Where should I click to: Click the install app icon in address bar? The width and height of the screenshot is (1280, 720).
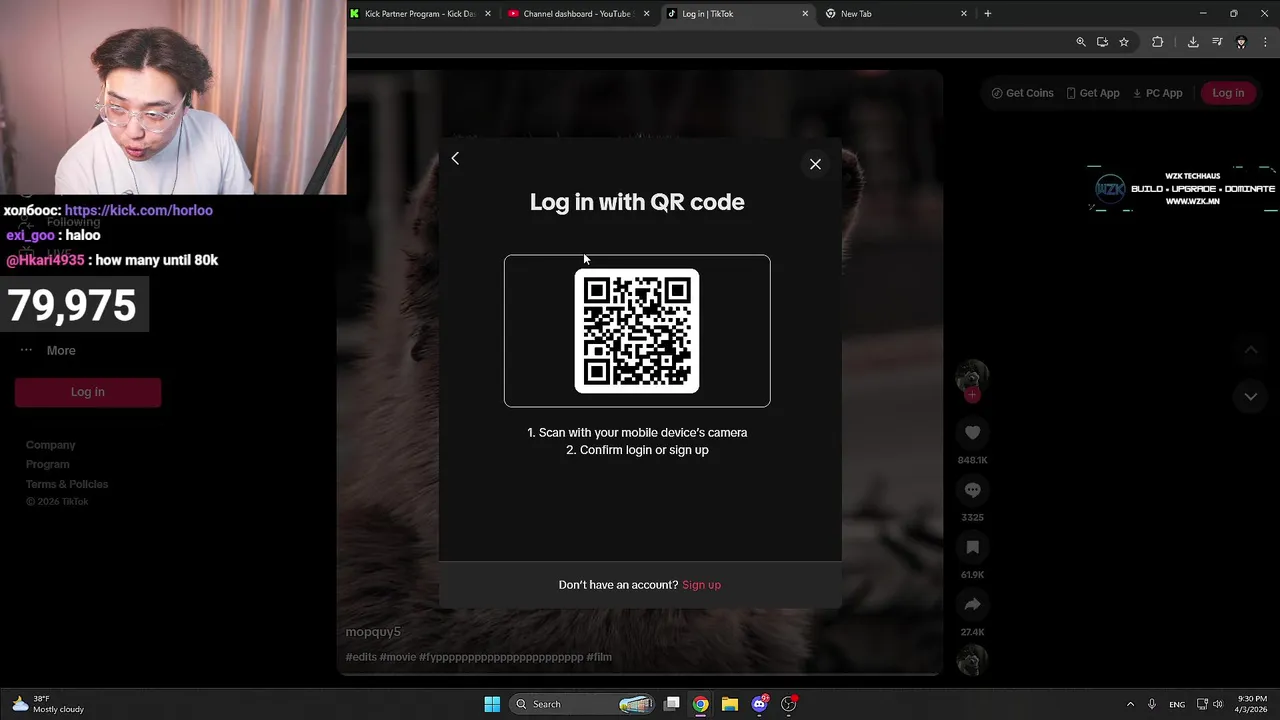click(x=1102, y=42)
